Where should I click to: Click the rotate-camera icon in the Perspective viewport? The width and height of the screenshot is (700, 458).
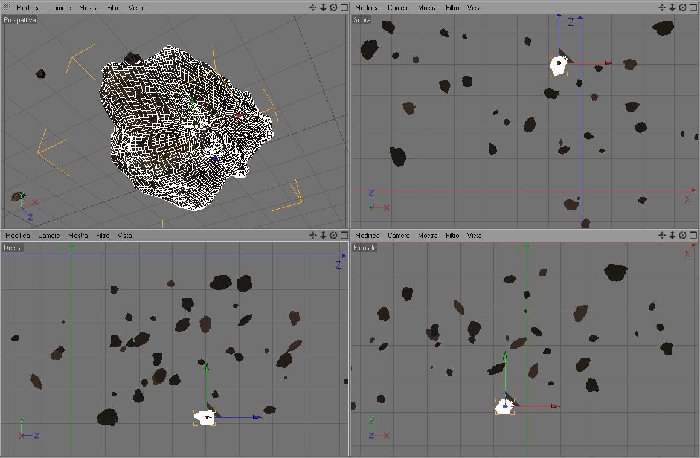[333, 7]
